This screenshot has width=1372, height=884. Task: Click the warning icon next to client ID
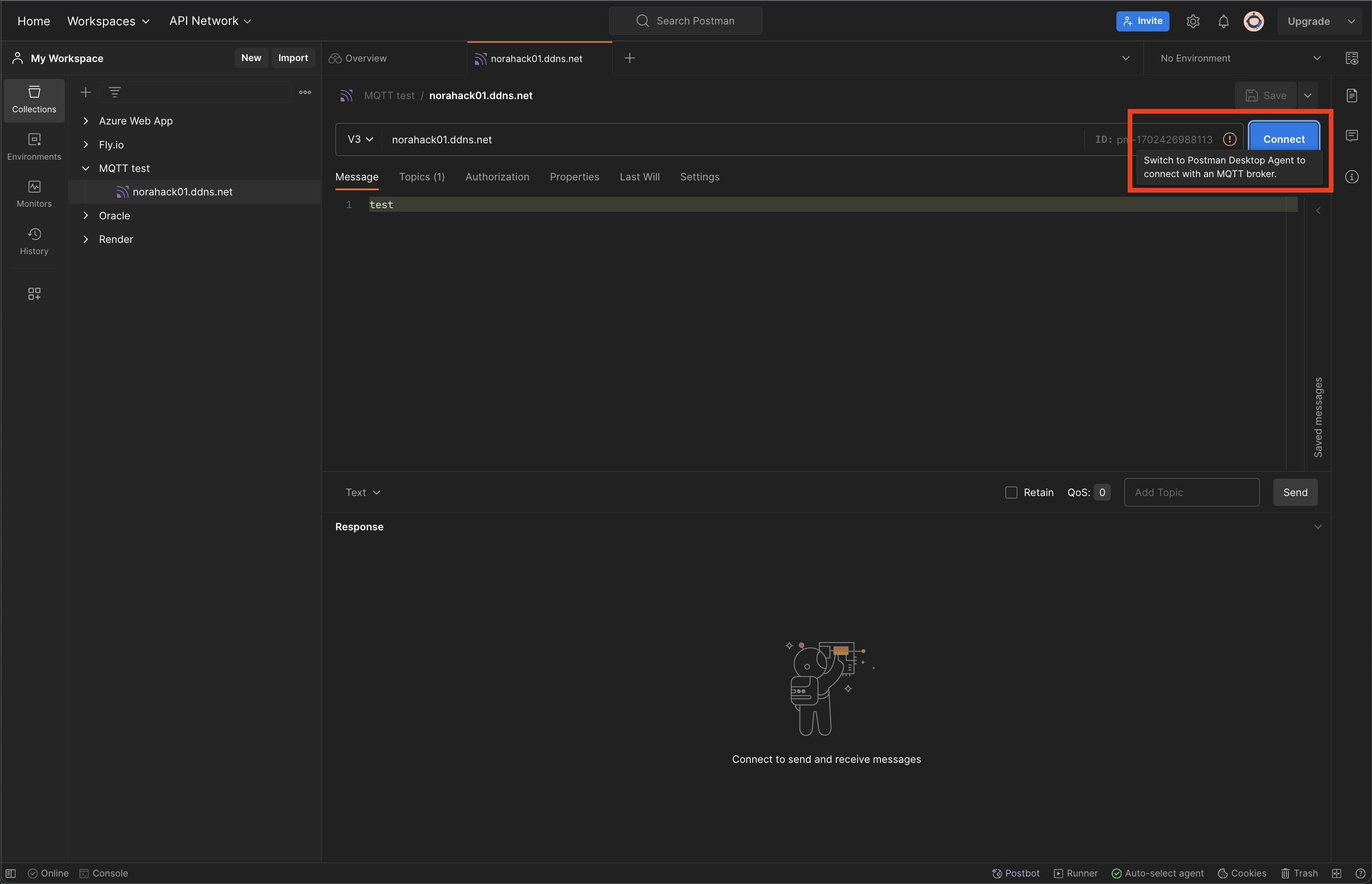(x=1229, y=140)
